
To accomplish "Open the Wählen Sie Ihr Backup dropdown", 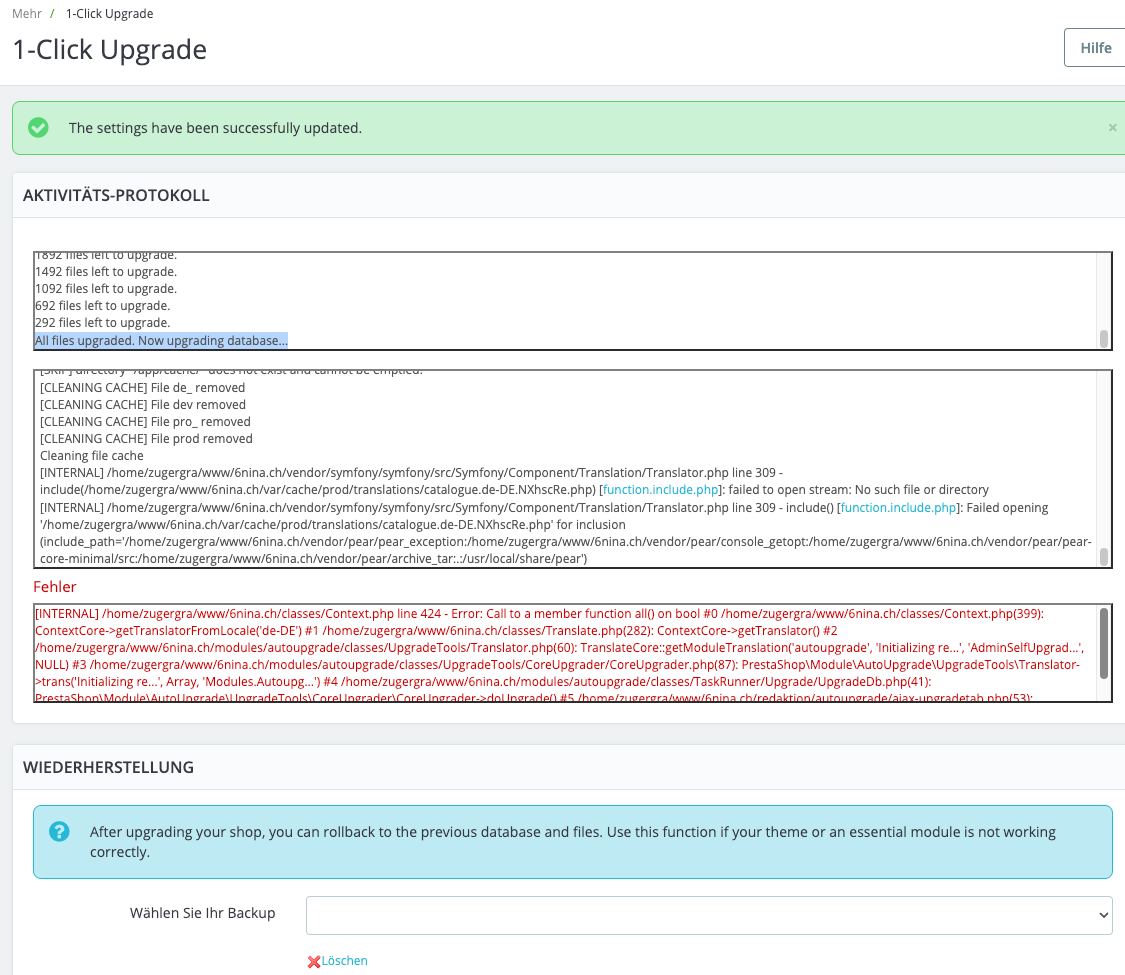I will pyautogui.click(x=709, y=915).
